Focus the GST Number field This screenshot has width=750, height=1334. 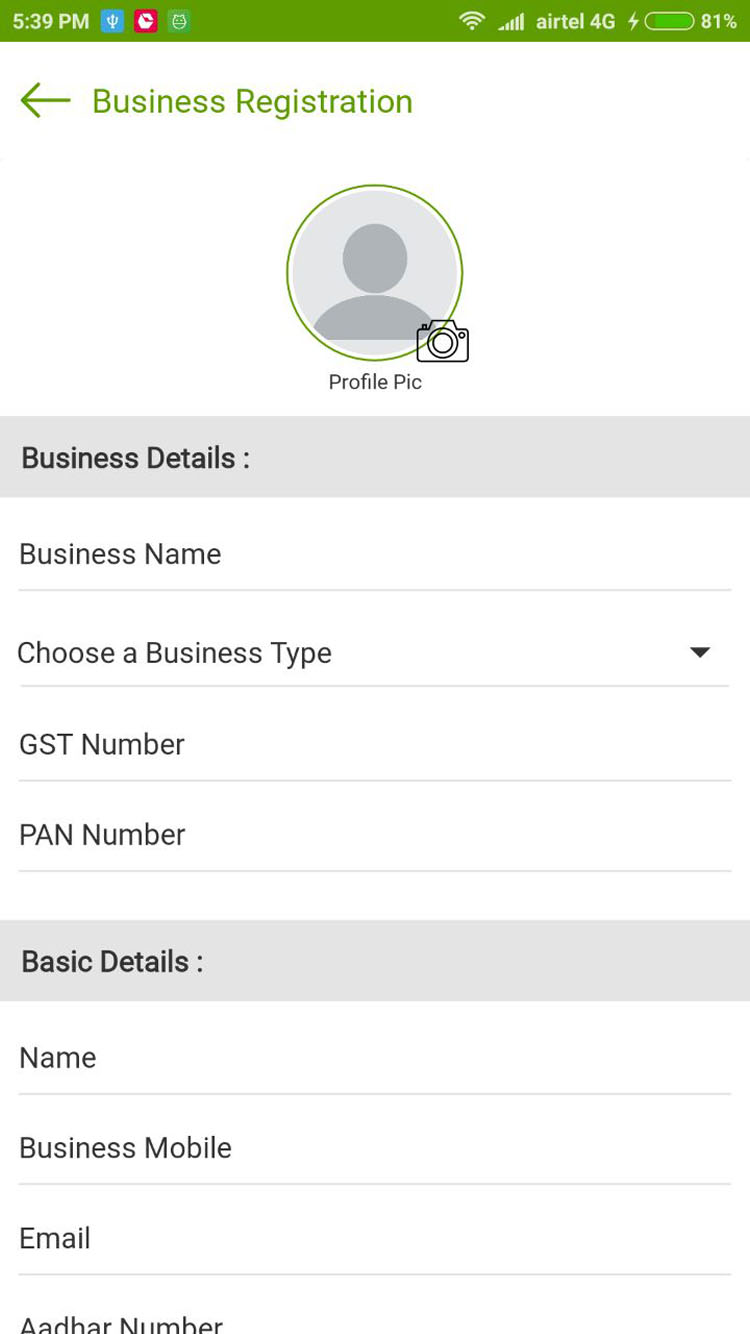point(374,744)
